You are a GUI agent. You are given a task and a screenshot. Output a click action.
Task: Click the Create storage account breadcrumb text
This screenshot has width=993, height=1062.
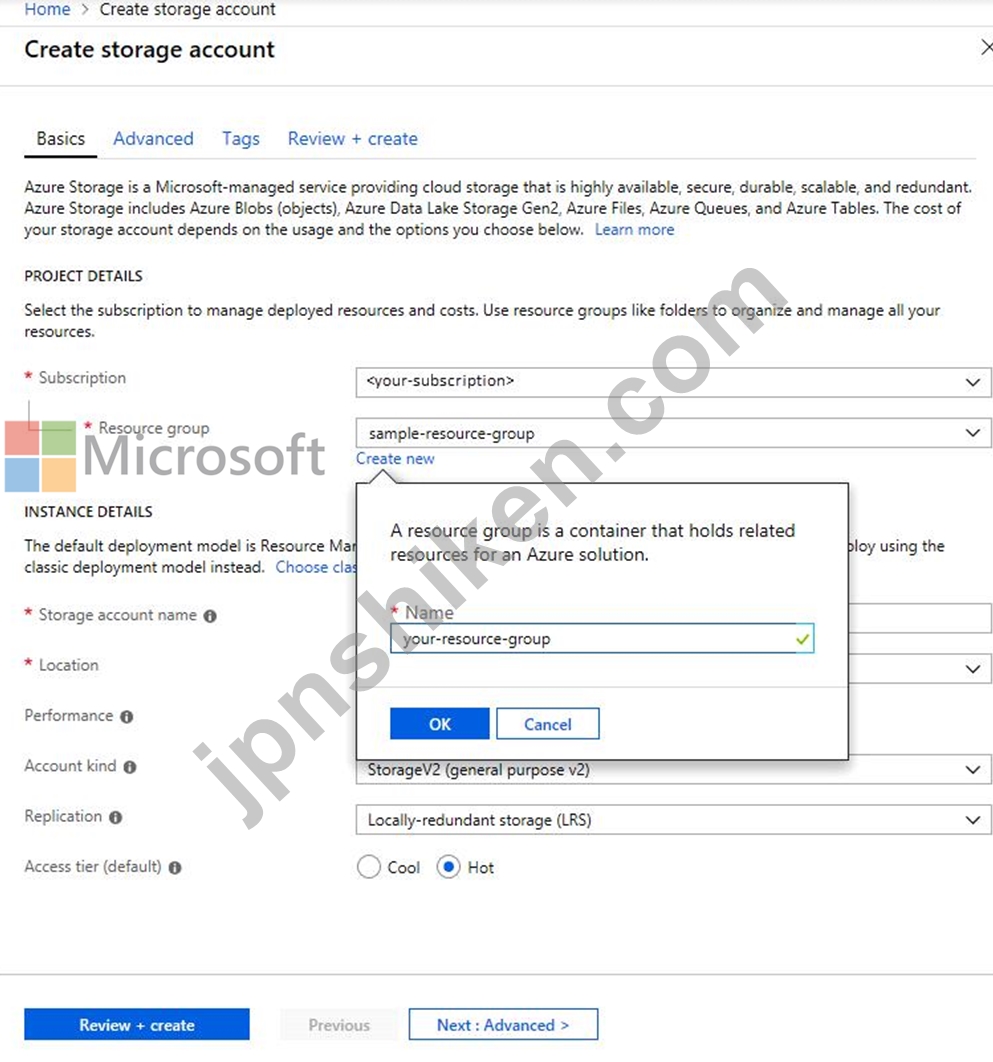pyautogui.click(x=188, y=9)
